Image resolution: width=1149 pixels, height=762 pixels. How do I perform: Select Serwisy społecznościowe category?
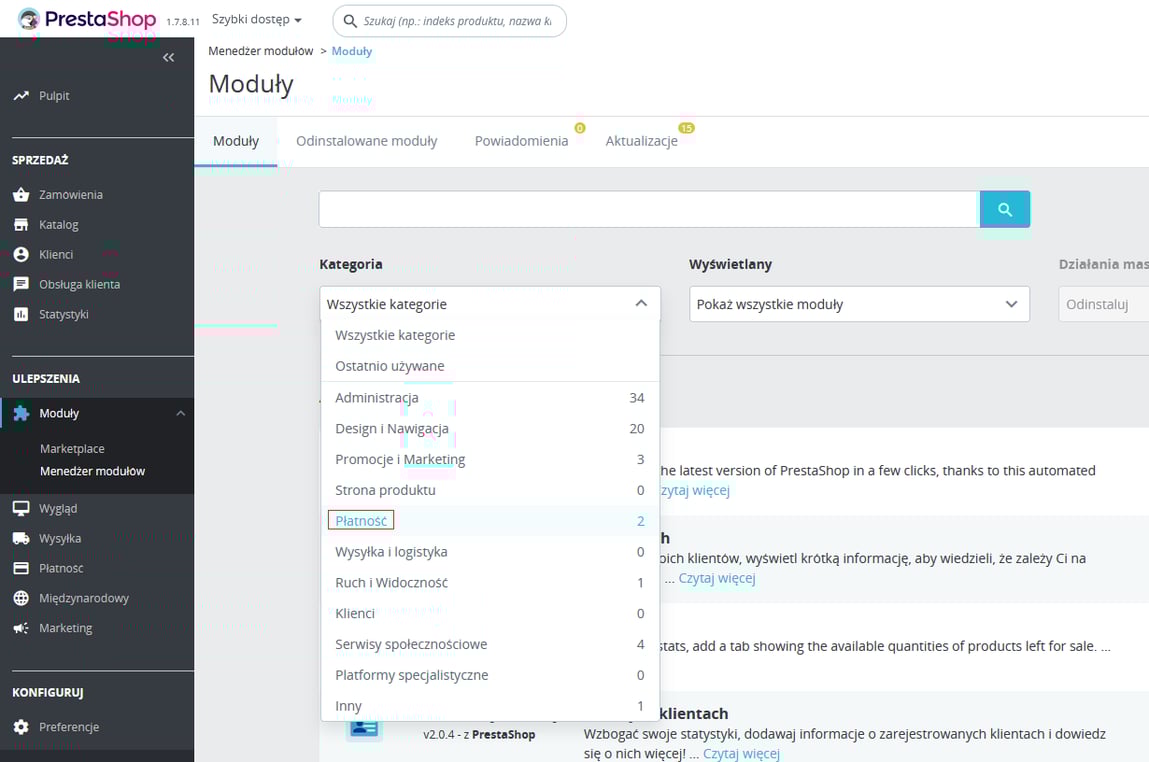[x=490, y=644]
